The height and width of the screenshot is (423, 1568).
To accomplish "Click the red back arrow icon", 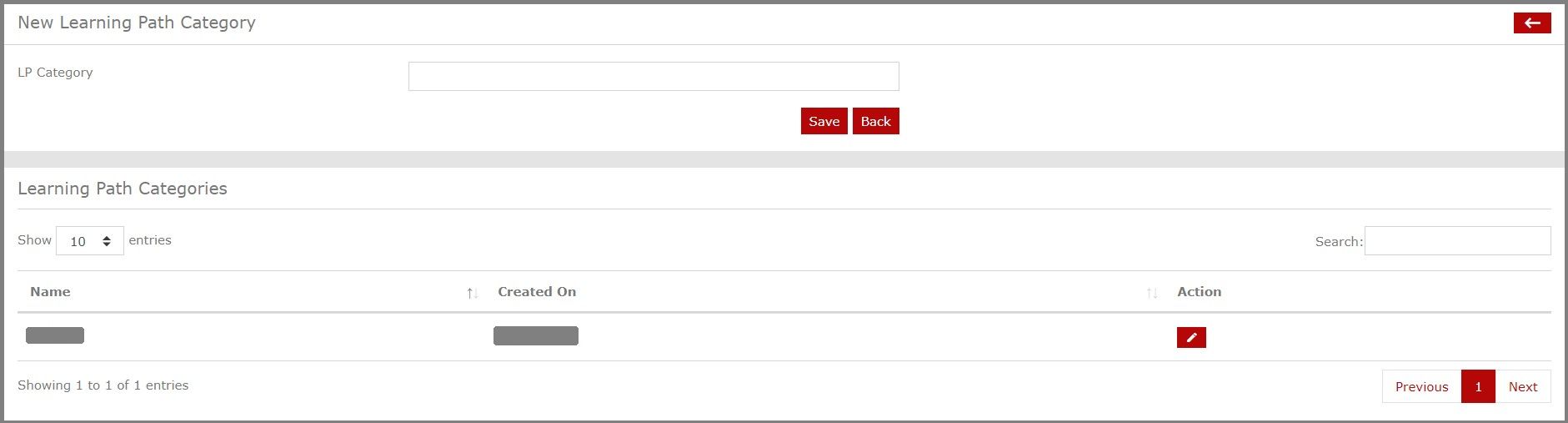I will 1532,23.
